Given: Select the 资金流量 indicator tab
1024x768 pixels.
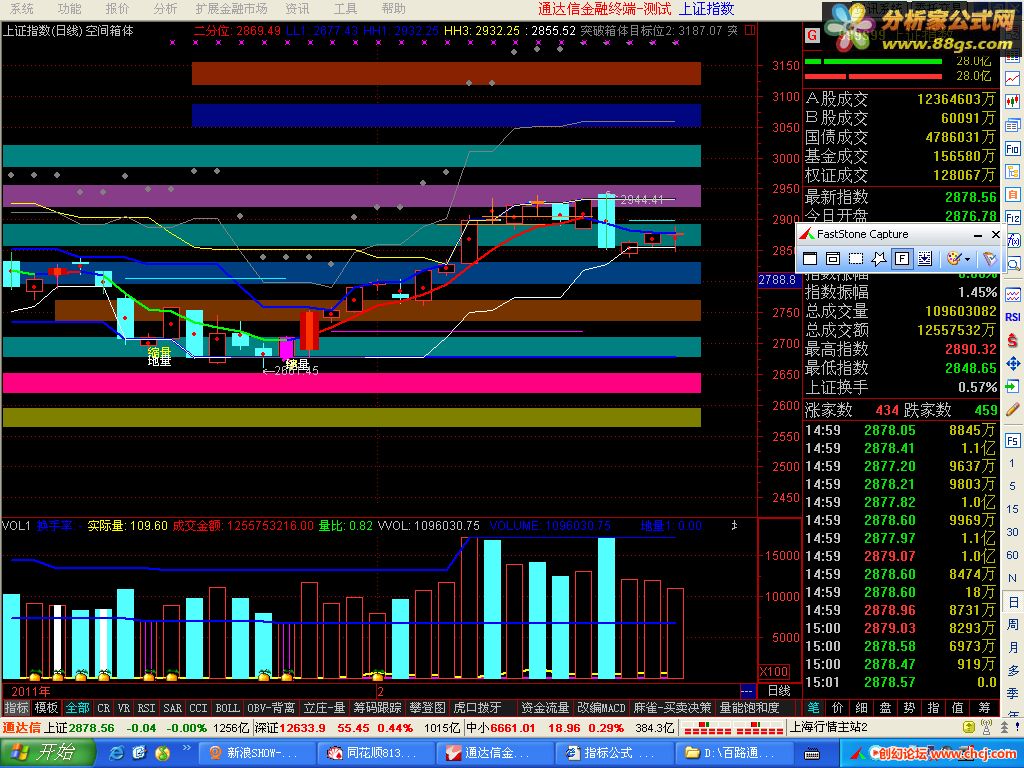Looking at the screenshot, I should point(545,708).
